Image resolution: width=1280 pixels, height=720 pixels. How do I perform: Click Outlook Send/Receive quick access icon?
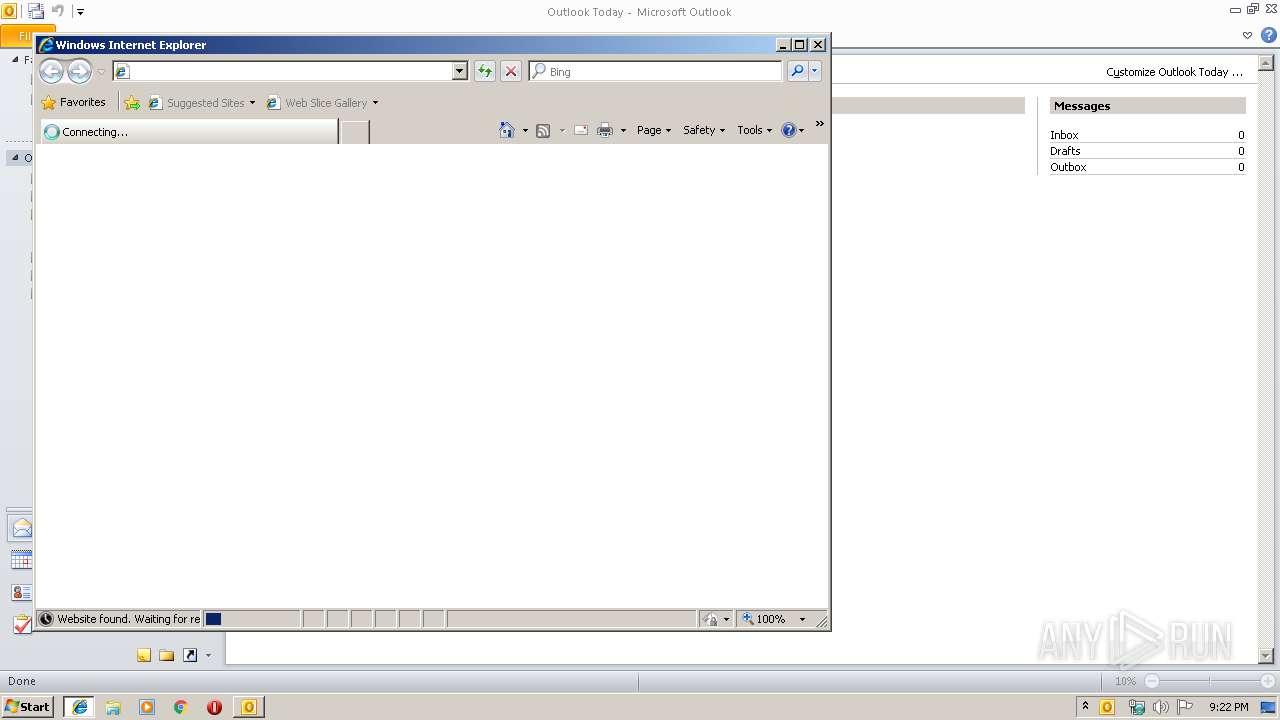pyautogui.click(x=36, y=11)
